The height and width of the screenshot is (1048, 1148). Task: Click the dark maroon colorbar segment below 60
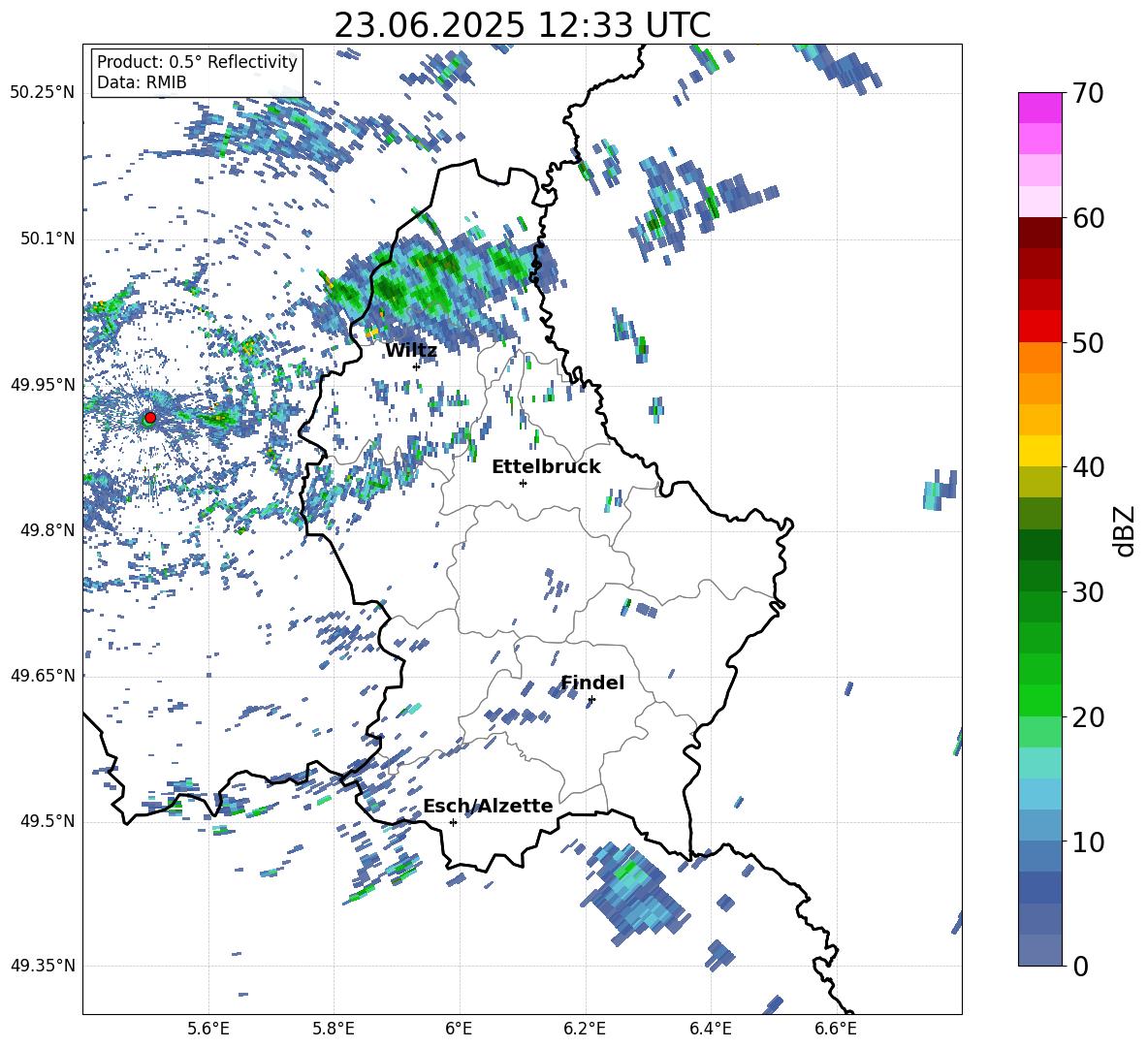[1040, 233]
